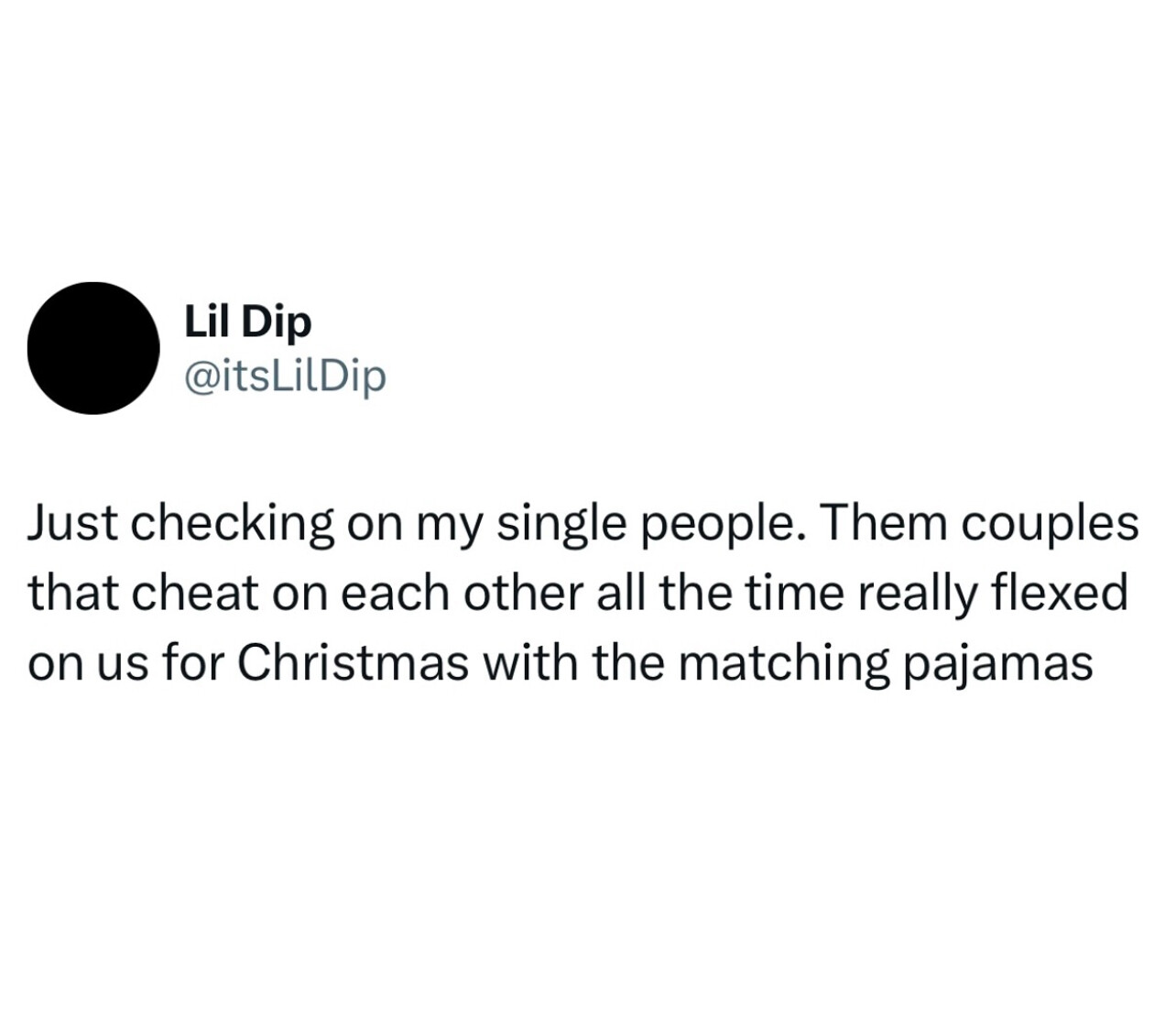Viewport: 1176px width, 1036px height.
Task: Click the word "matching" in the tweet
Action: pyautogui.click(x=783, y=665)
